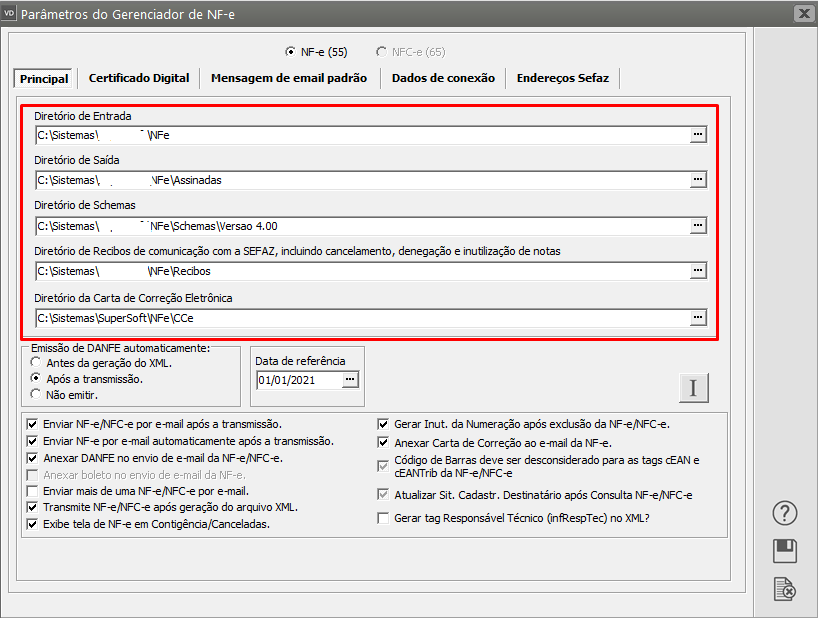Browse for Carta de Correção Eletrônica folder
818x618 pixels.
pyautogui.click(x=698, y=318)
